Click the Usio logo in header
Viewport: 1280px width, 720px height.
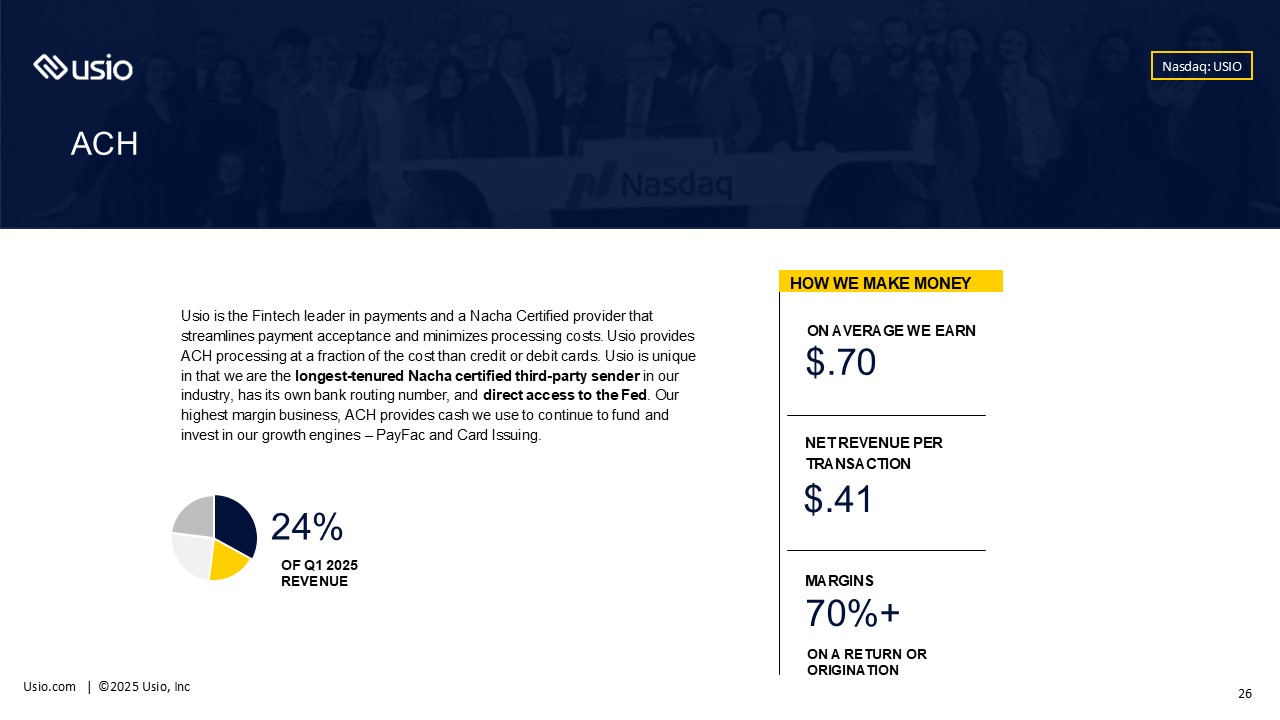[x=83, y=67]
